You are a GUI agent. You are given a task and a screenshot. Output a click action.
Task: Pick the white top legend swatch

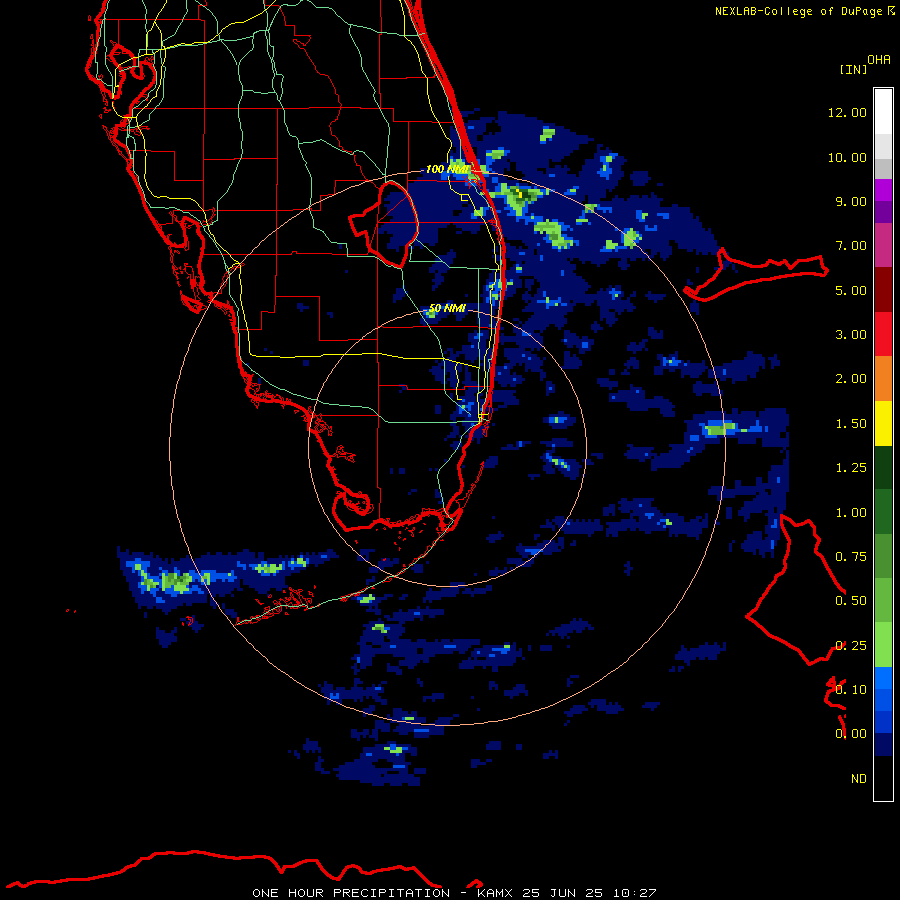pyautogui.click(x=883, y=112)
